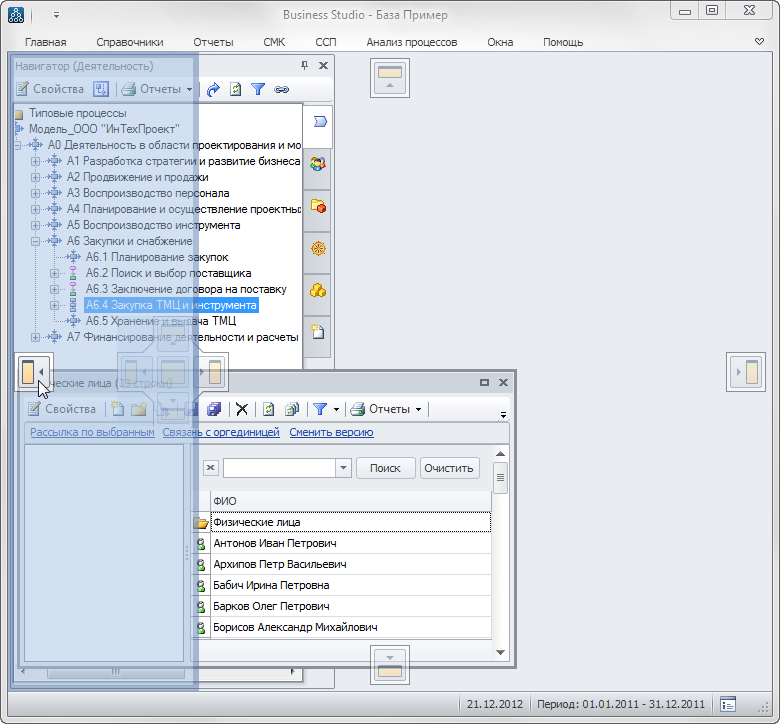Click the calendar icon in status bar

pos(728,704)
